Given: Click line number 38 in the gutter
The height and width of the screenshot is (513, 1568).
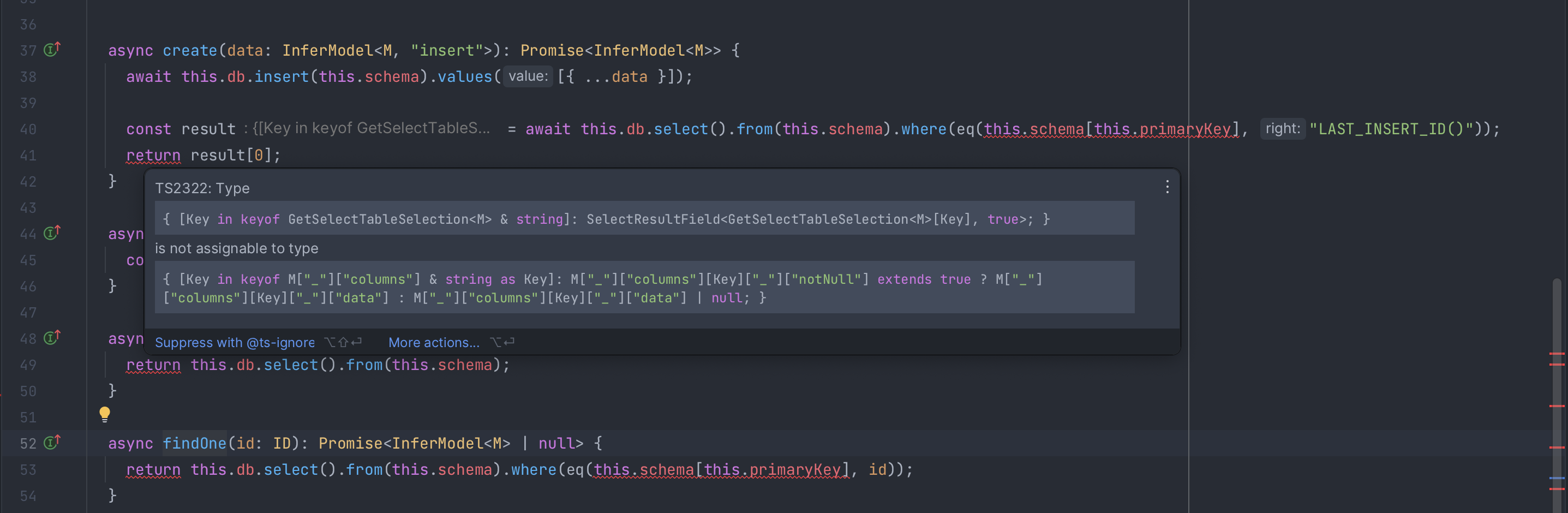Looking at the screenshot, I should click(x=28, y=76).
